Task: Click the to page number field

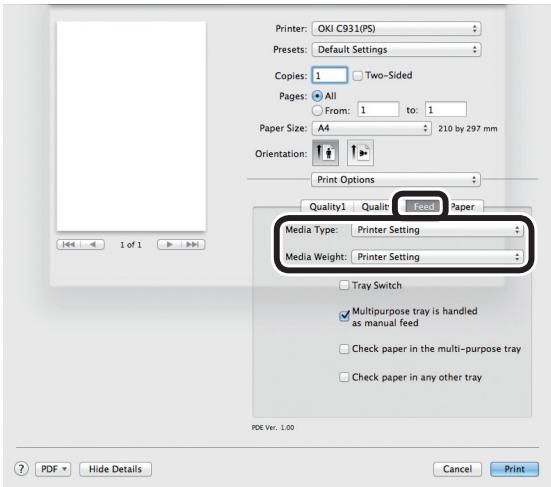Action: 446,109
